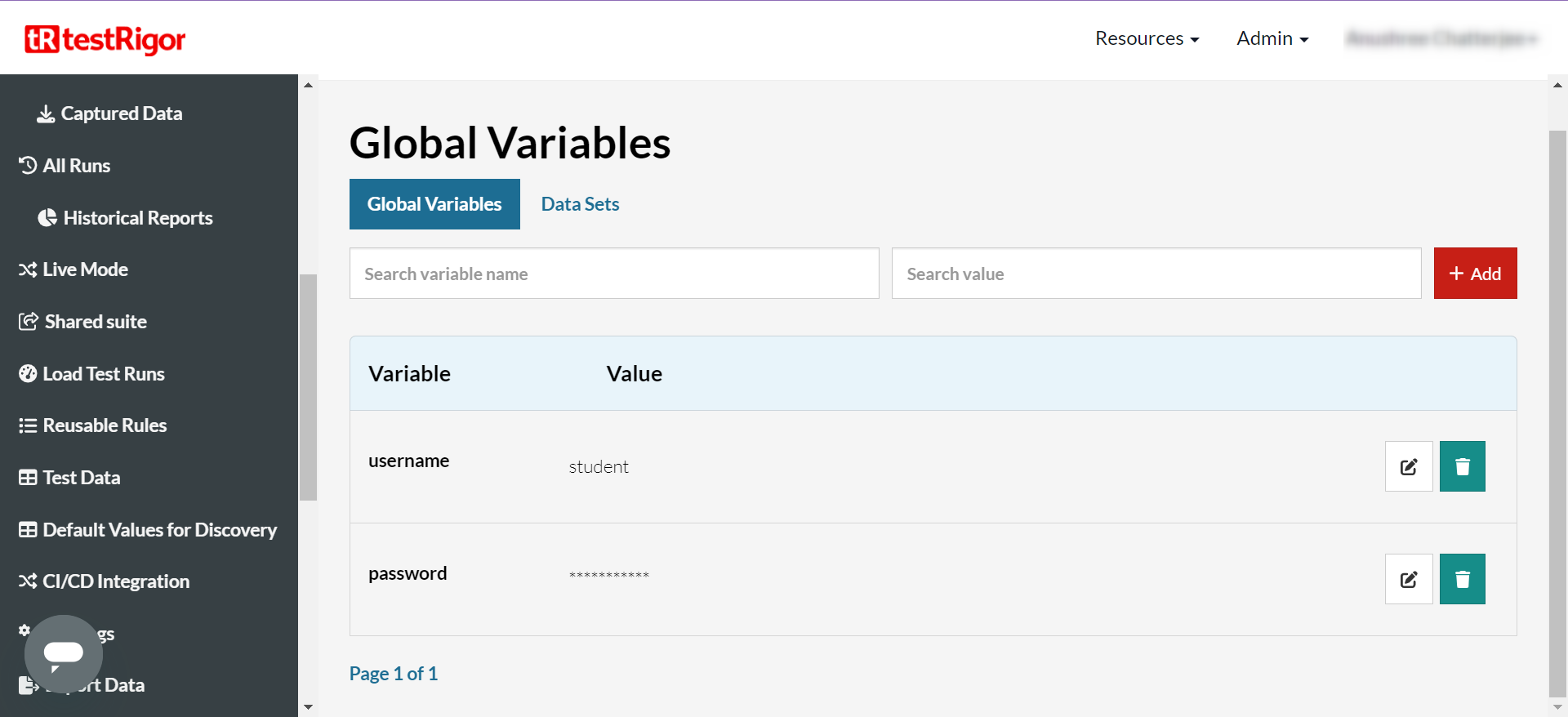
Task: Click the edit icon for username variable
Action: click(x=1408, y=466)
